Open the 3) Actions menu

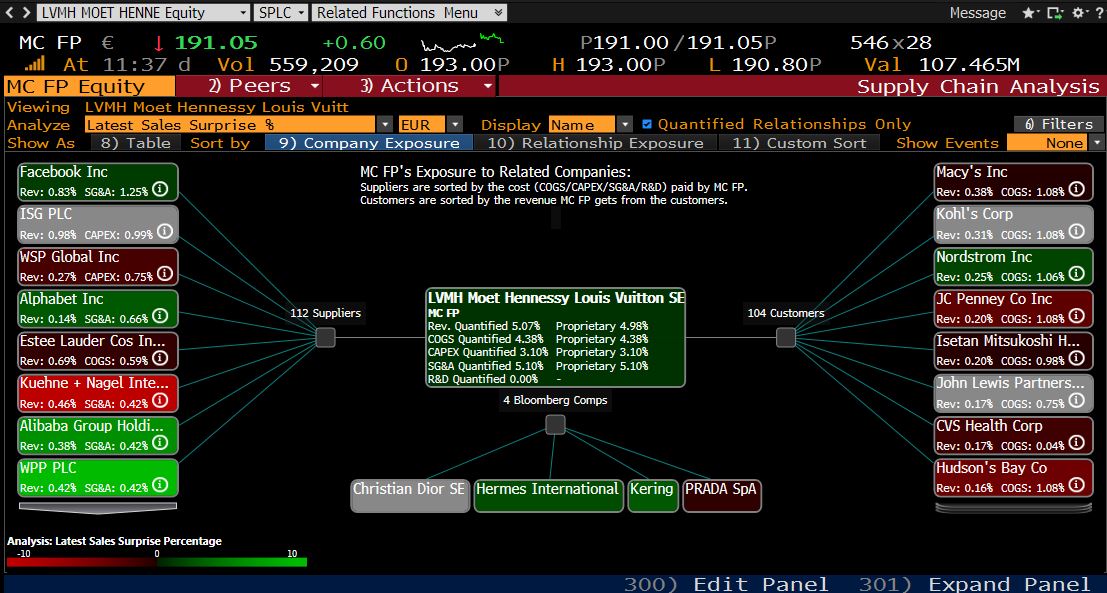click(x=426, y=86)
